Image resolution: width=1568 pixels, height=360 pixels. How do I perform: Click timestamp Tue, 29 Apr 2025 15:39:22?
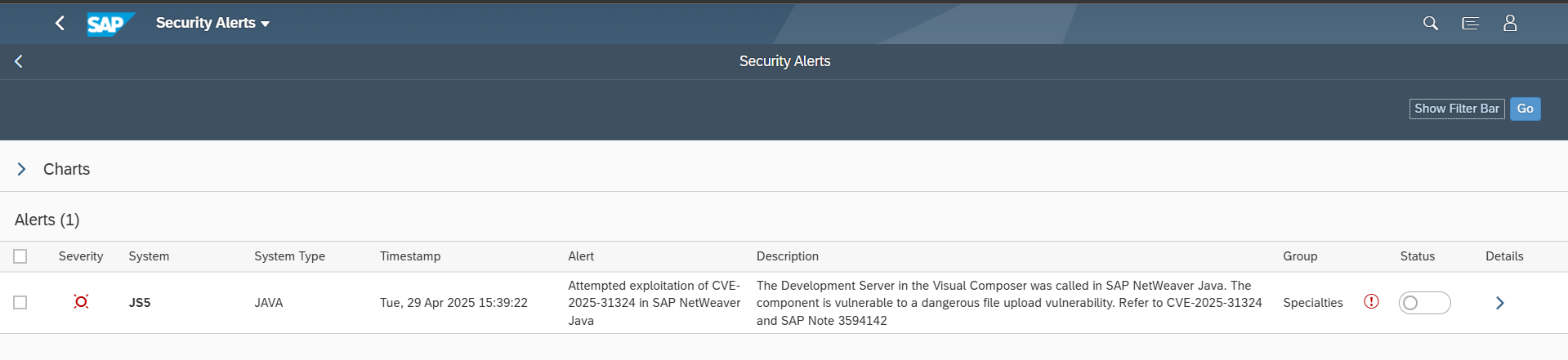(x=453, y=303)
